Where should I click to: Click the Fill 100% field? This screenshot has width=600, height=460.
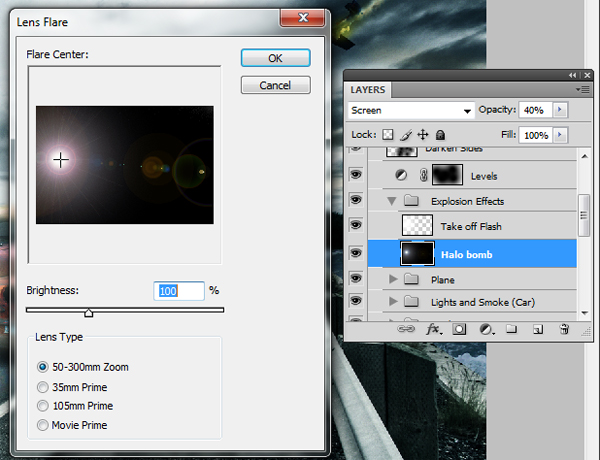pos(535,135)
